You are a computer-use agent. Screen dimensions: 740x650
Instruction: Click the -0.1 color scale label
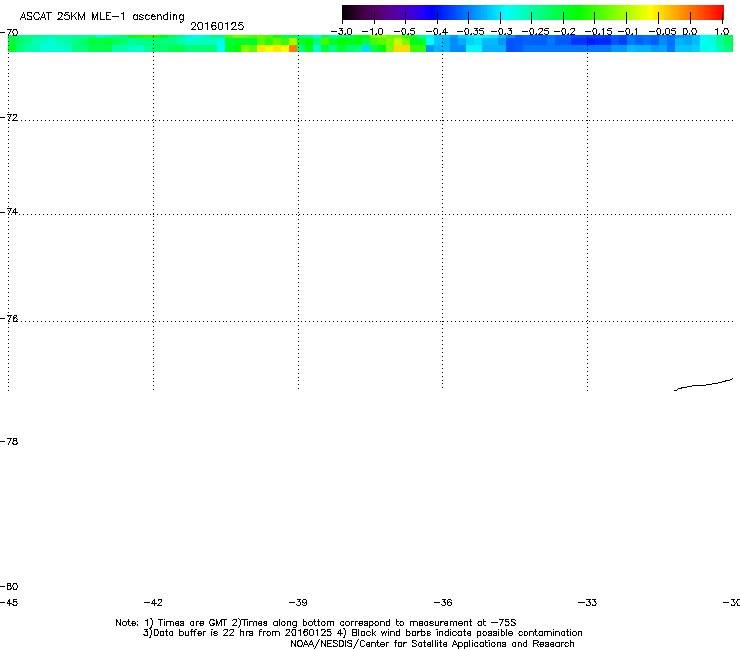point(628,32)
